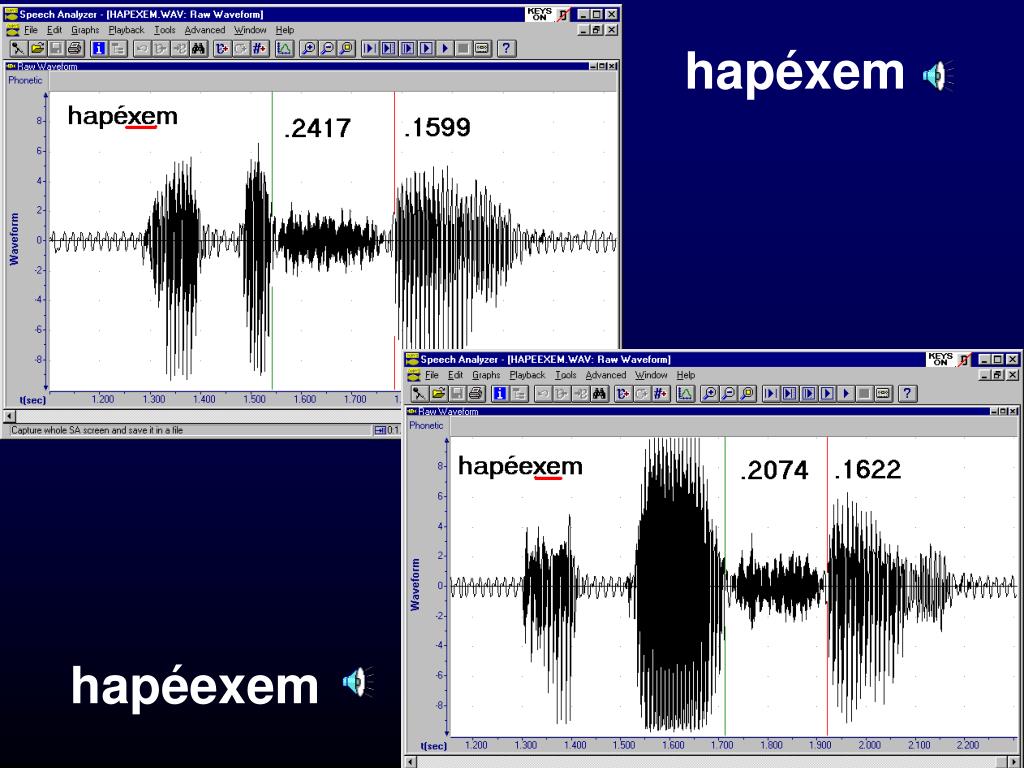Open the Playback menu in HAPEXEM window
1024x768 pixels.
point(126,30)
